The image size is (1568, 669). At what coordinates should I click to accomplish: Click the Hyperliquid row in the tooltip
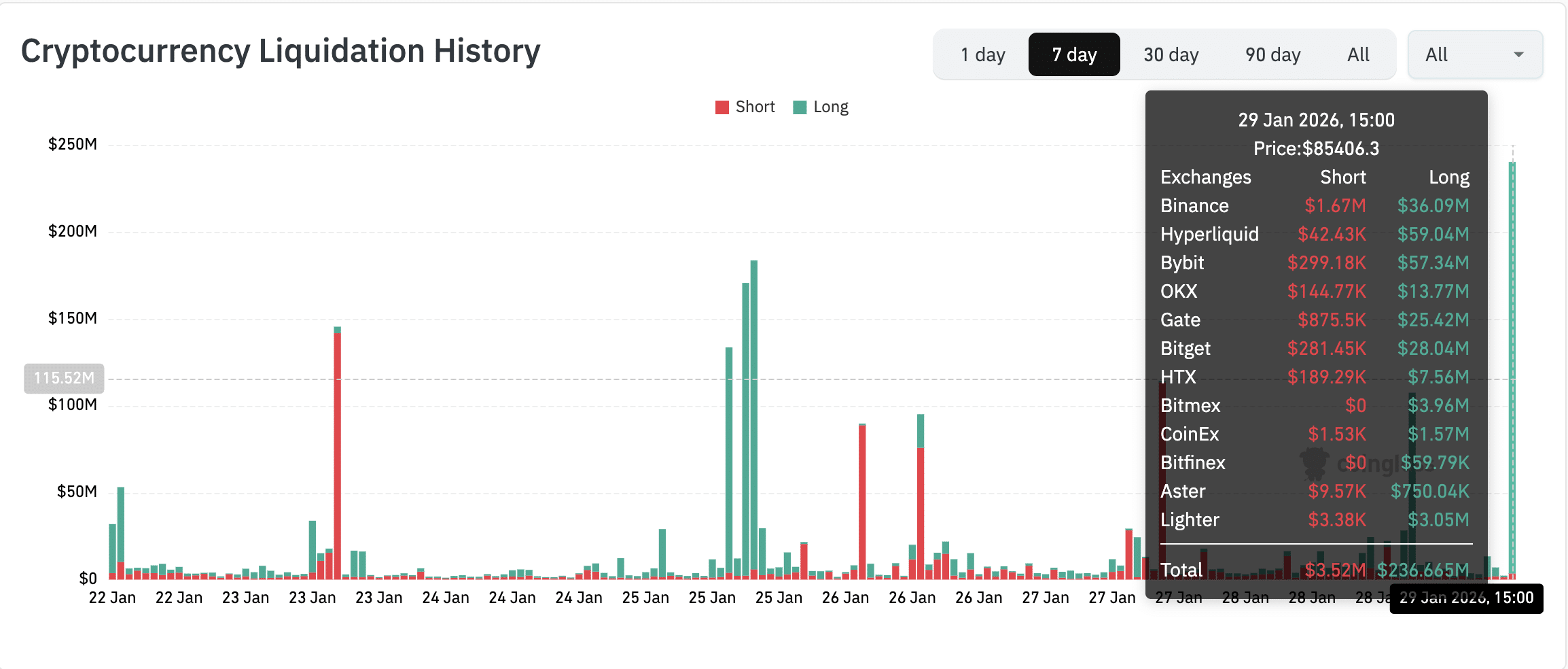coord(1315,235)
